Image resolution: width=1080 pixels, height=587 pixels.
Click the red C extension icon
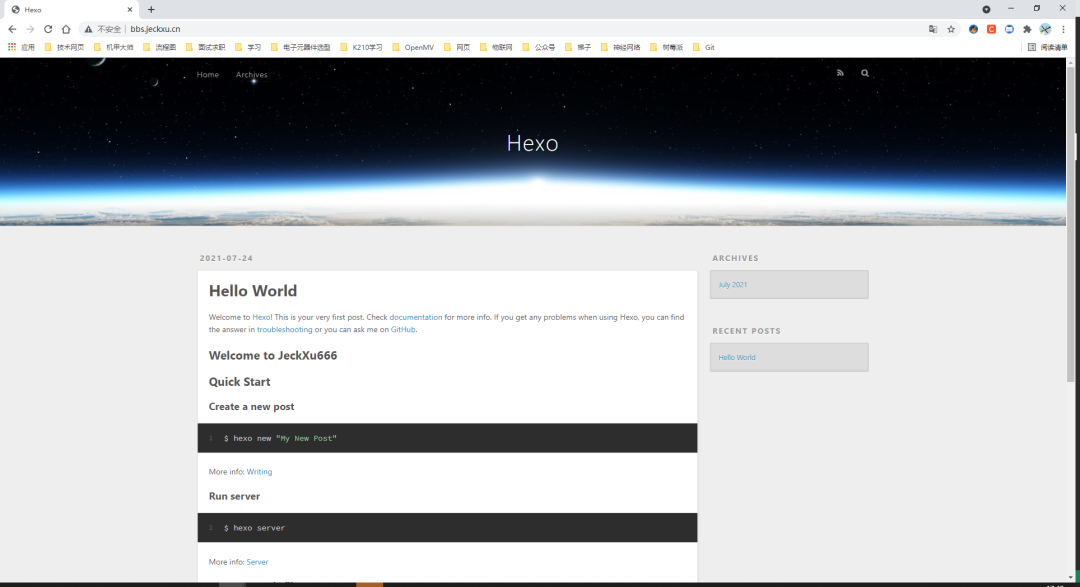click(x=991, y=29)
